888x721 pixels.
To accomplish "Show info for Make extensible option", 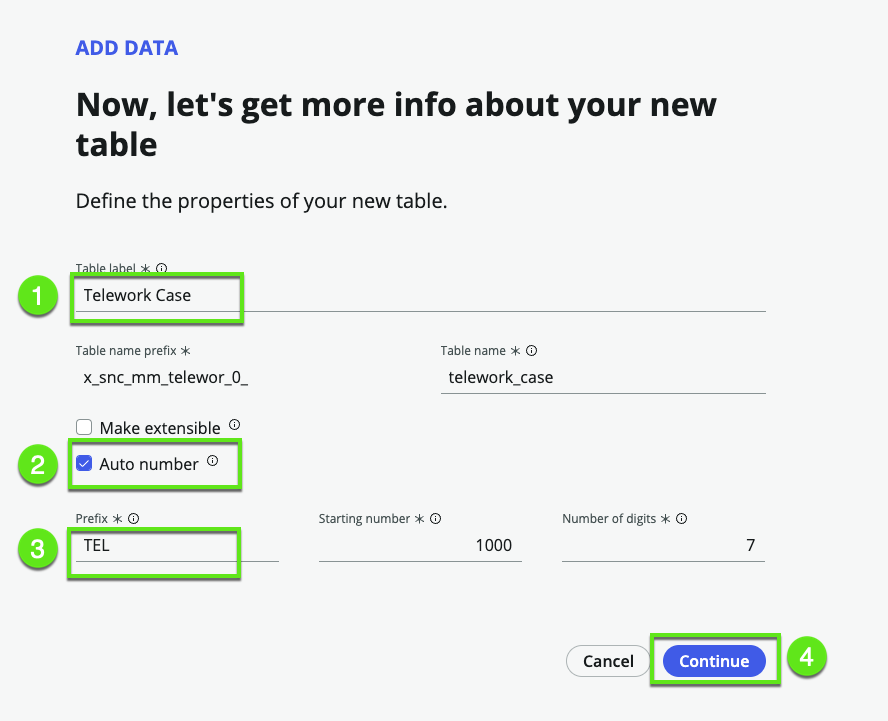I will click(235, 424).
